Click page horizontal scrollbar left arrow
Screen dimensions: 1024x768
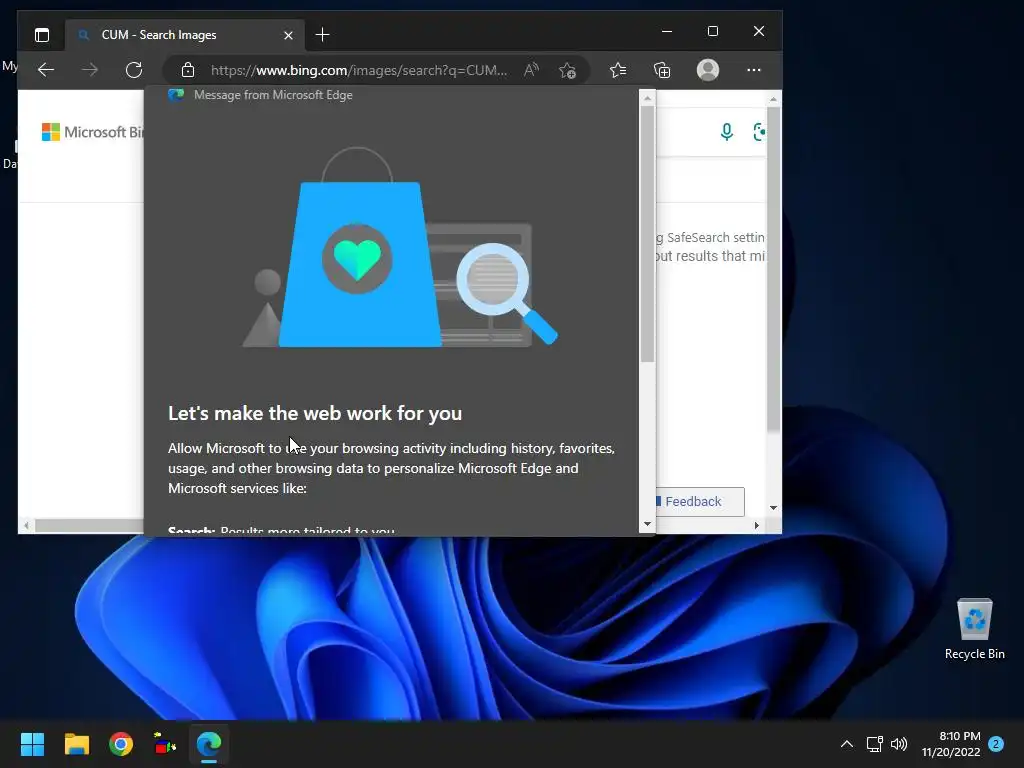tap(26, 525)
